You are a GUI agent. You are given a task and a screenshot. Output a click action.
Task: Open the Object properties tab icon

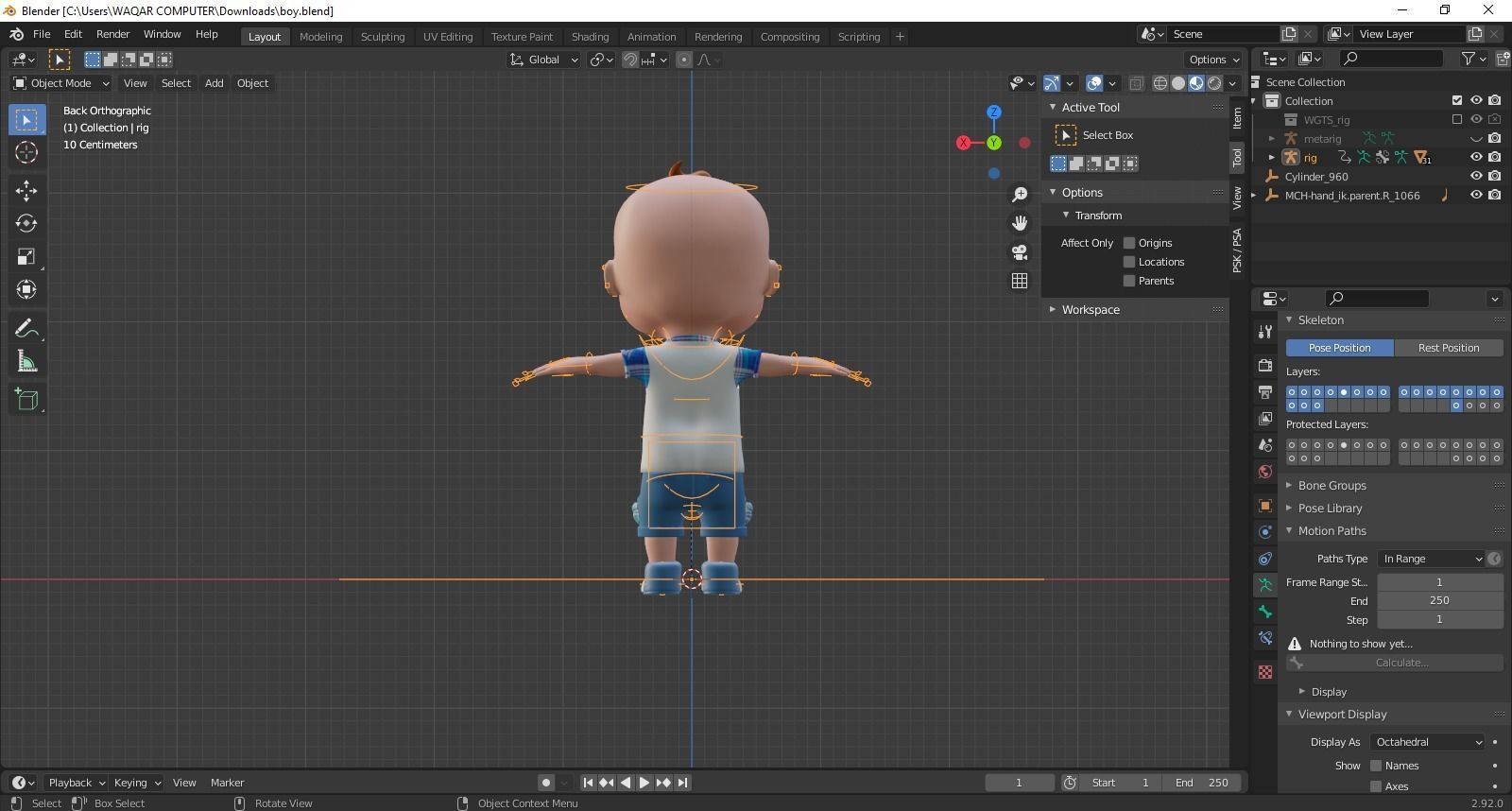(x=1265, y=506)
